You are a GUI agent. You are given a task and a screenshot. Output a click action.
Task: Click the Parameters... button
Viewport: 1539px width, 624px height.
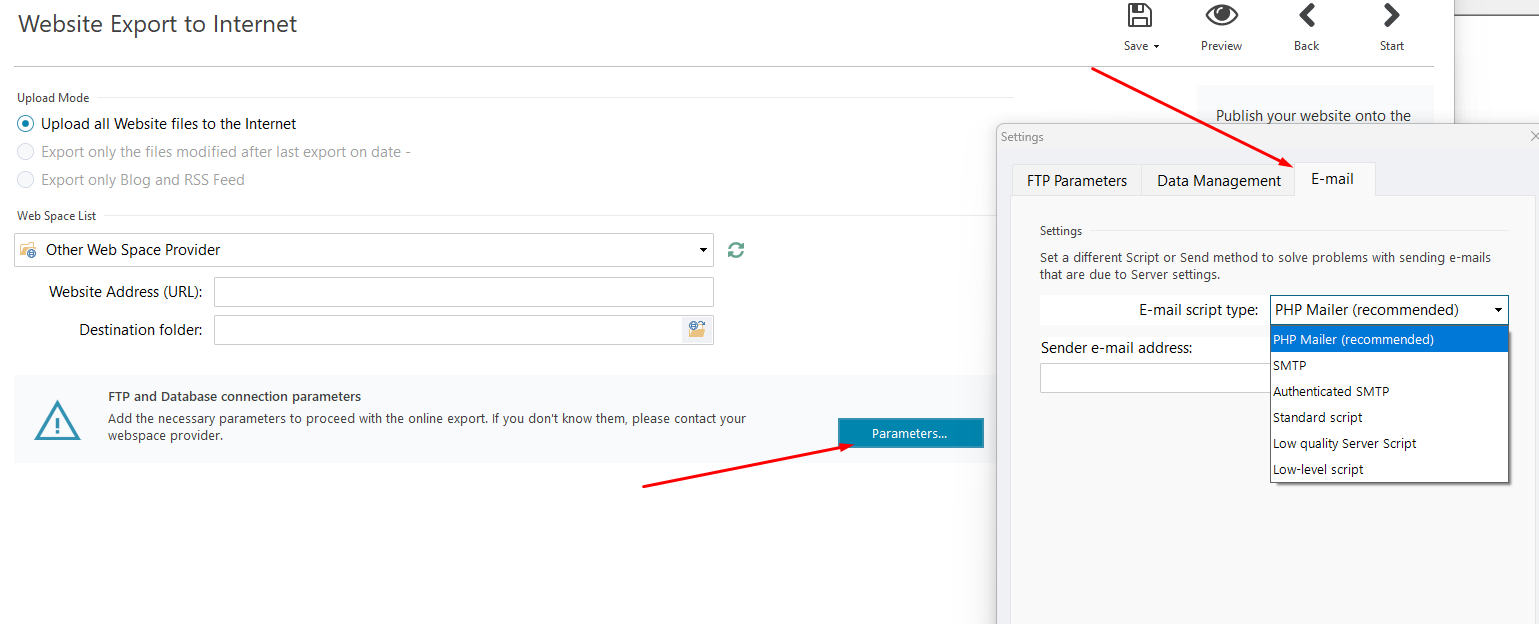click(910, 433)
